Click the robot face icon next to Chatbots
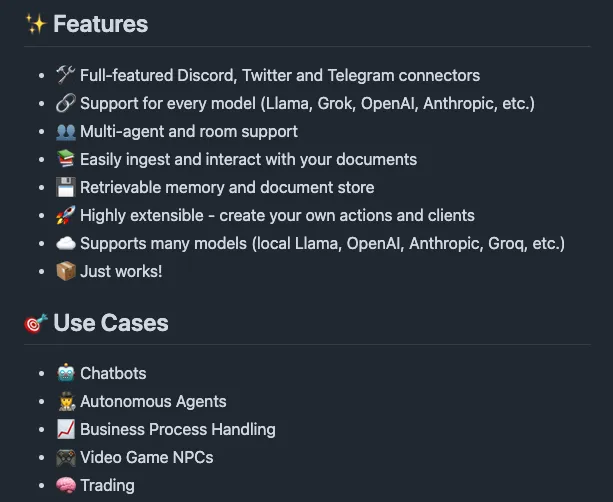Screen dimensions: 613x502 (x=66, y=373)
